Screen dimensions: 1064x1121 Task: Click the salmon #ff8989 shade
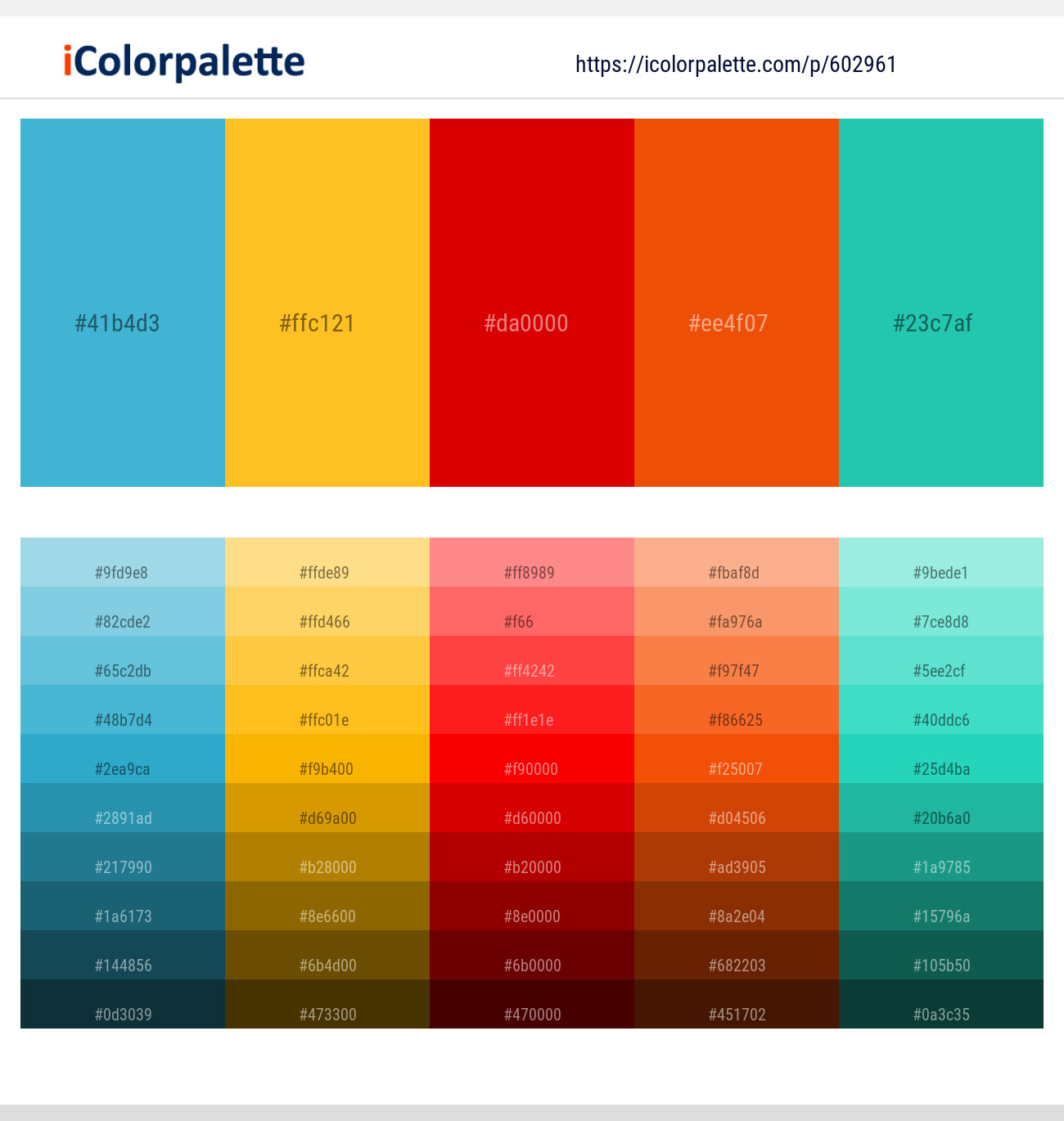click(532, 573)
